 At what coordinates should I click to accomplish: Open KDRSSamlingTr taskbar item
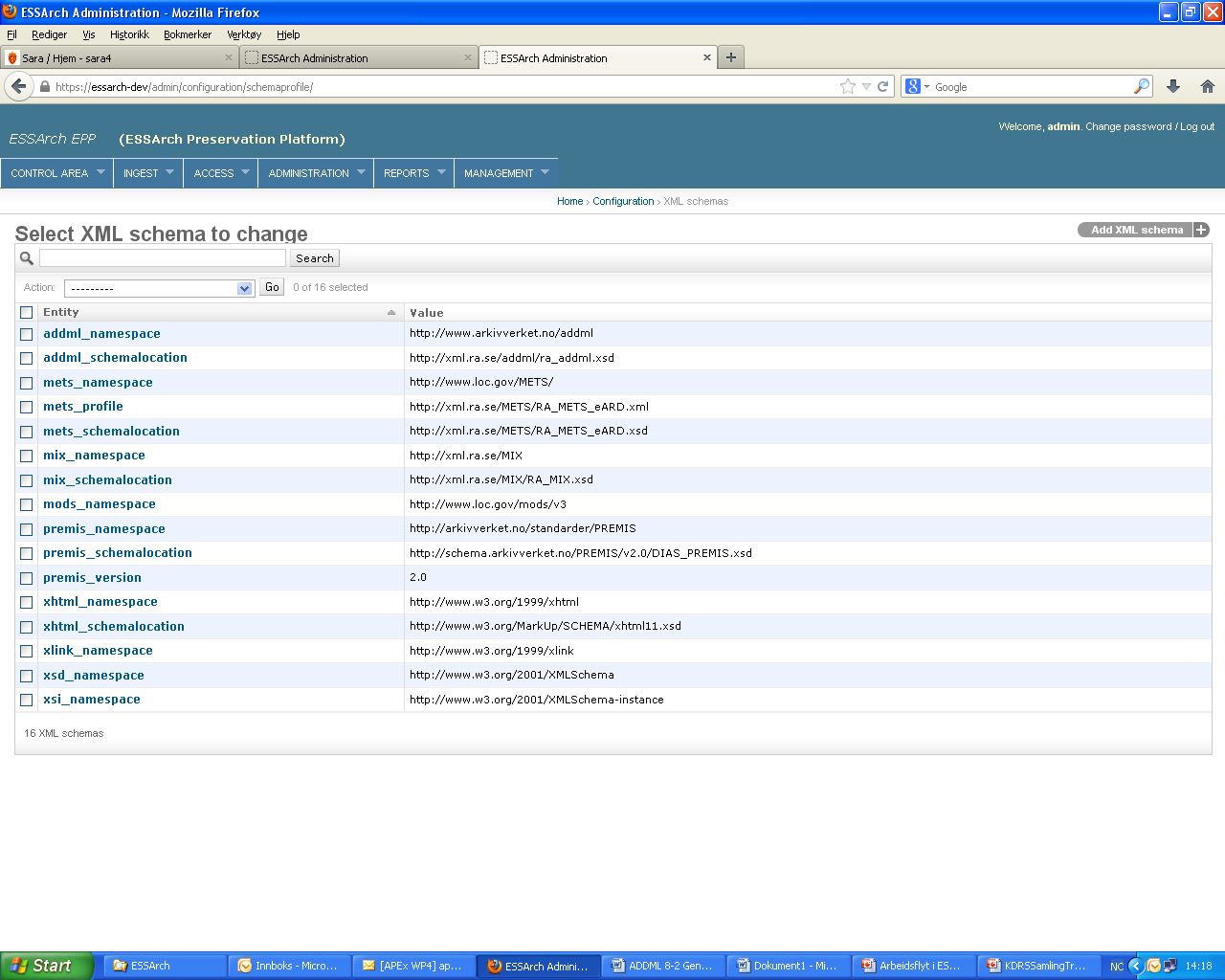1038,966
